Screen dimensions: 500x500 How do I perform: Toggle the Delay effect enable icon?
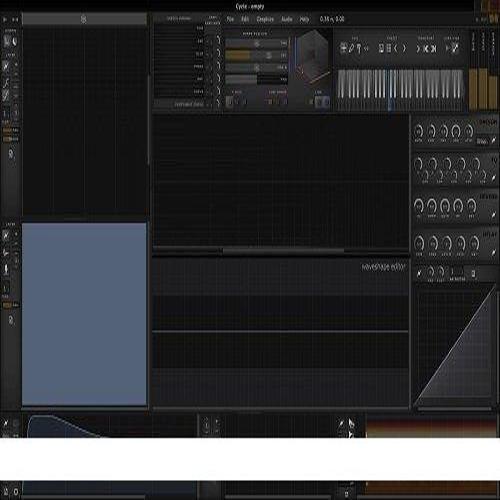(x=494, y=253)
